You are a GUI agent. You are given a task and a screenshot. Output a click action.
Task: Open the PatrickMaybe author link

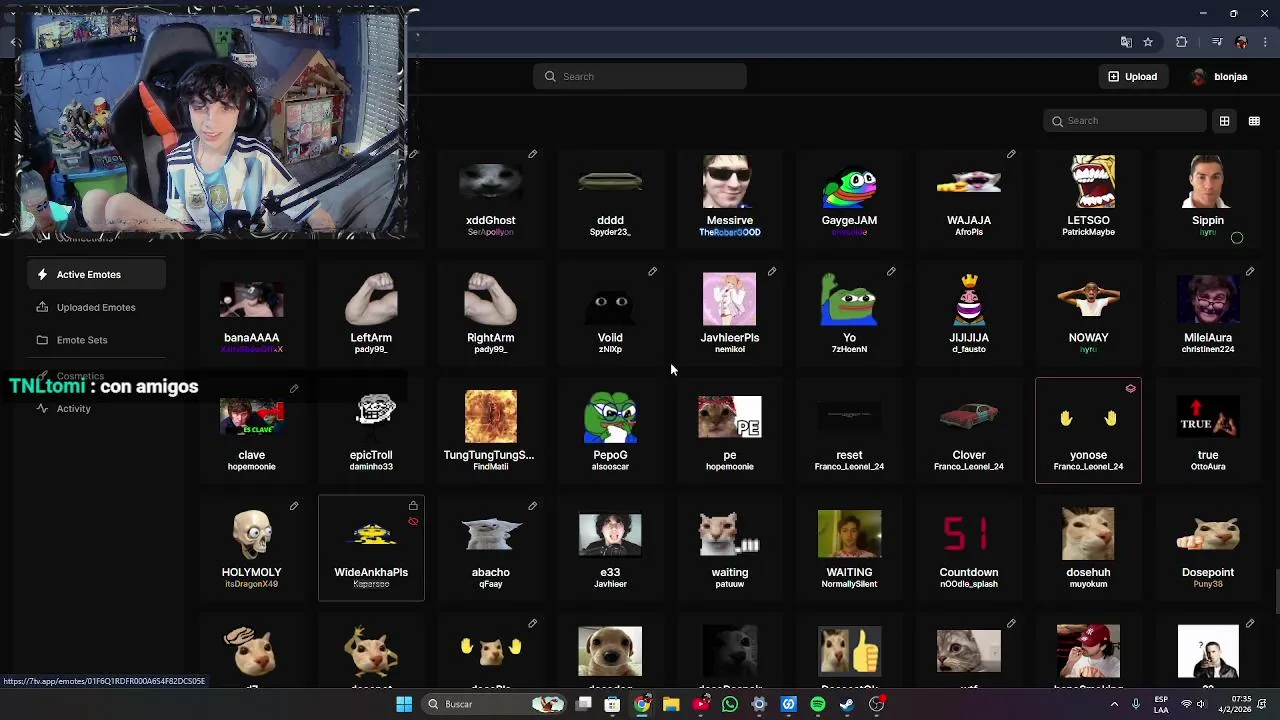click(1088, 232)
